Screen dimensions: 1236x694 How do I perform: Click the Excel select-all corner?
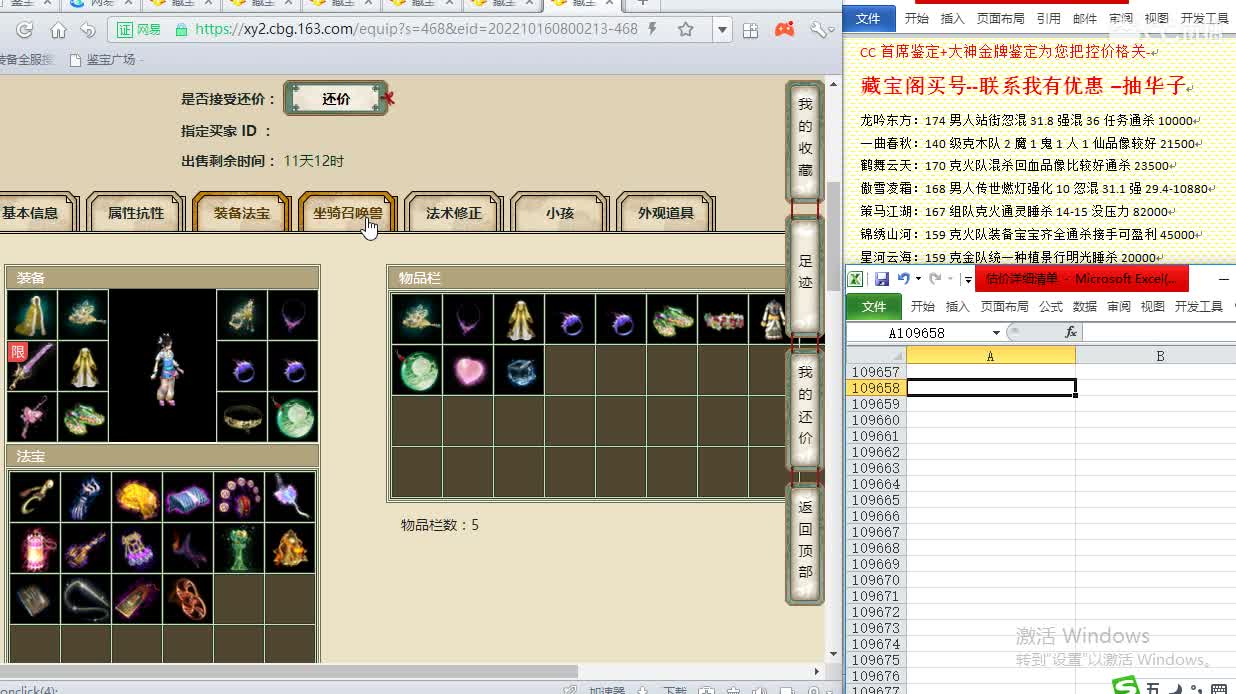click(876, 356)
